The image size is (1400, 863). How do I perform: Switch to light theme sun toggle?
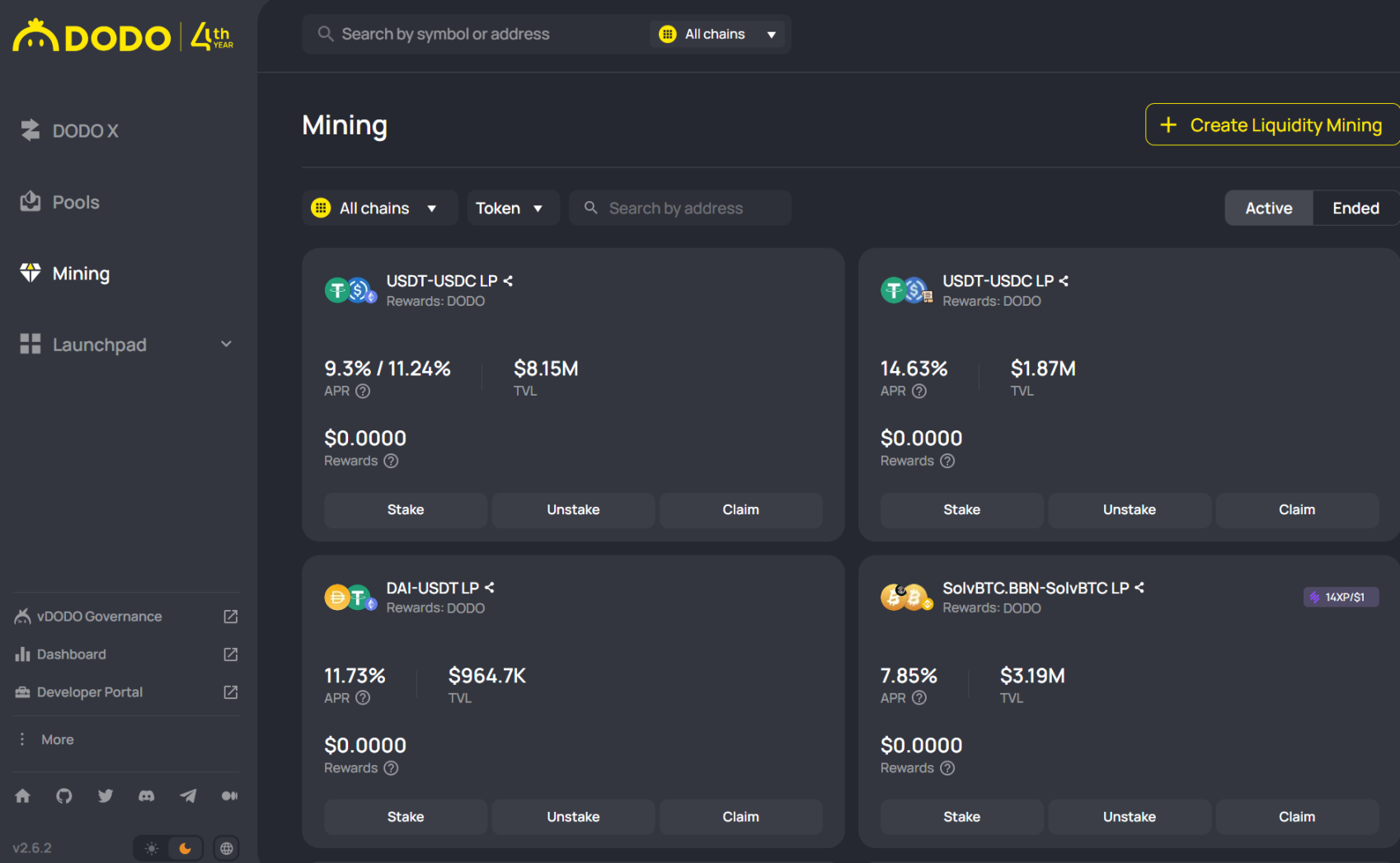tap(152, 848)
